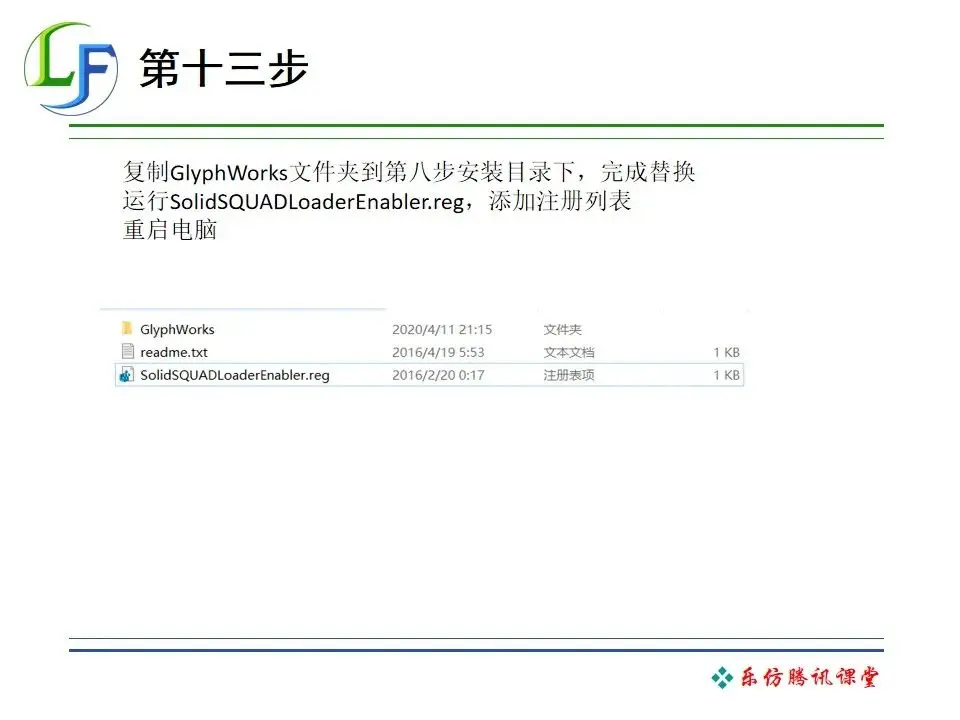Click the instruction line starting with 运行SolidSQUADLoaderEnabler.reg
This screenshot has height=720, width=960.
click(x=377, y=201)
